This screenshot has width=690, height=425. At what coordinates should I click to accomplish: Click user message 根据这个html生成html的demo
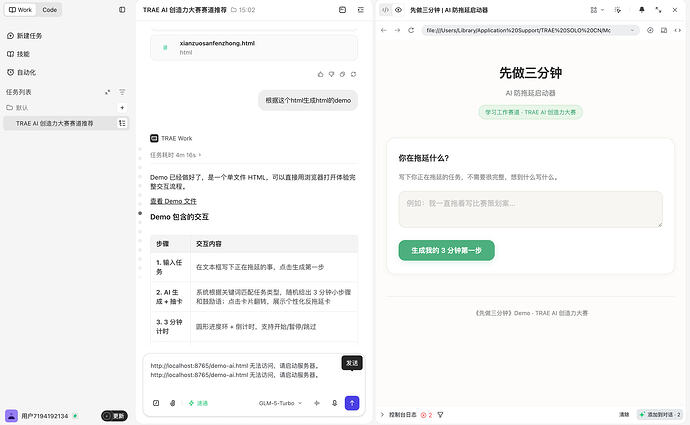[x=308, y=100]
